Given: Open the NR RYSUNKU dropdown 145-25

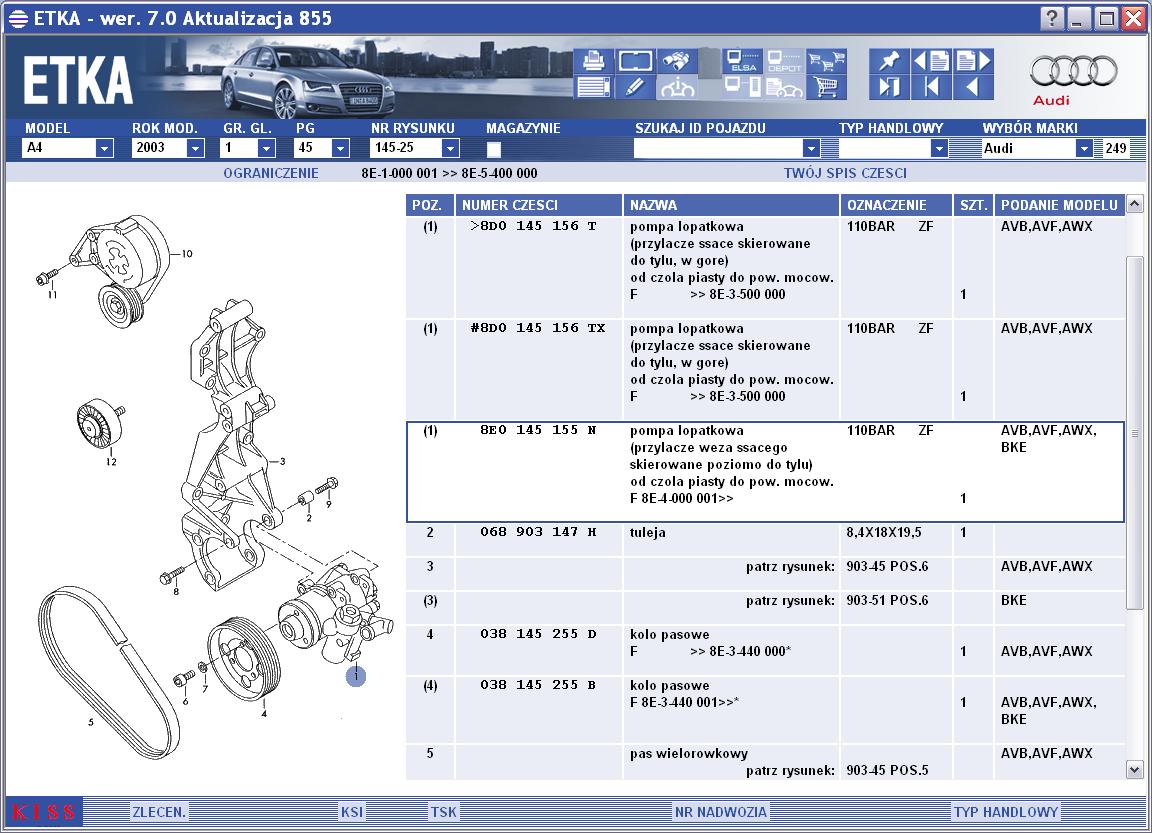Looking at the screenshot, I should (450, 148).
